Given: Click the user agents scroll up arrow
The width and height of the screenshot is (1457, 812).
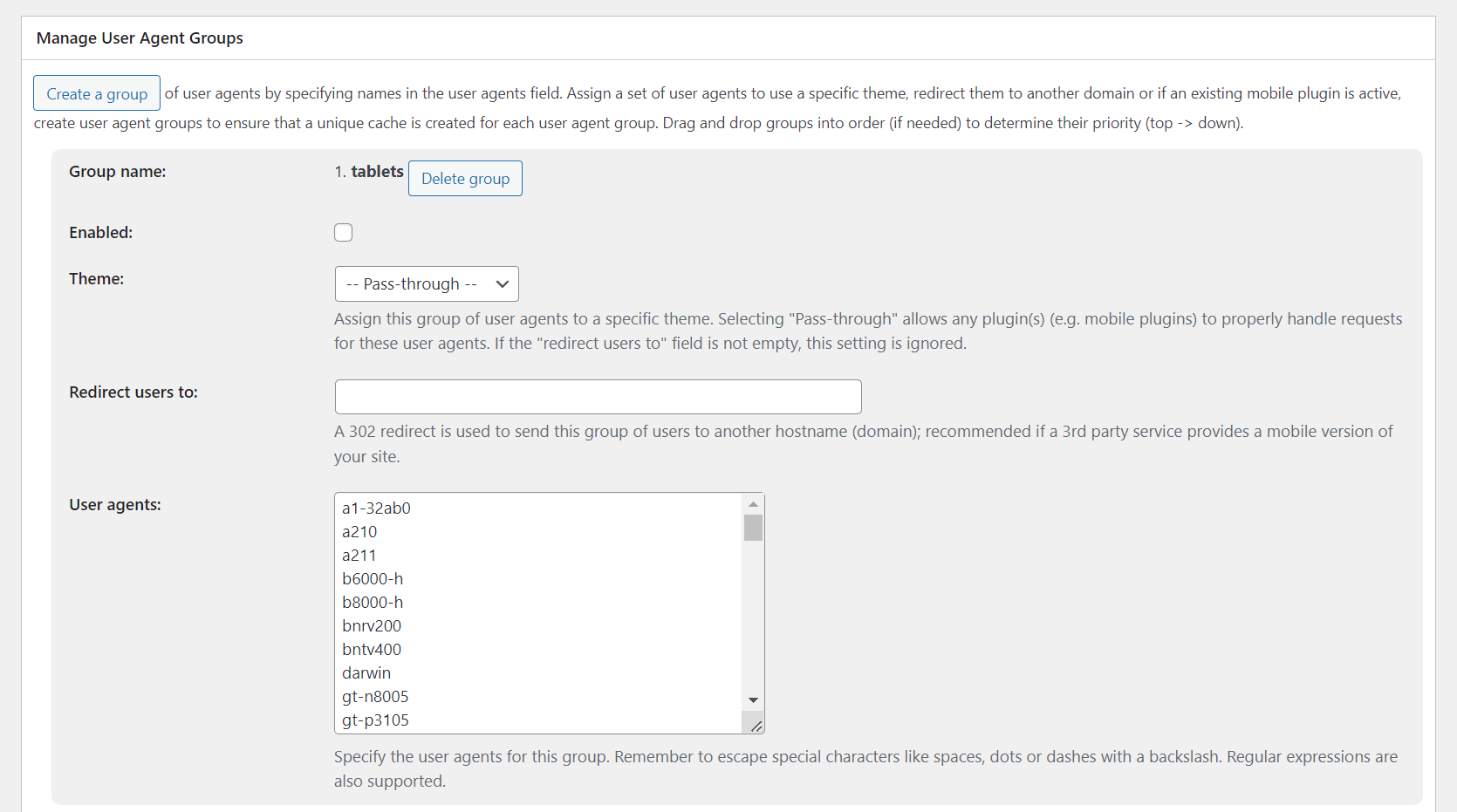Looking at the screenshot, I should point(753,504).
